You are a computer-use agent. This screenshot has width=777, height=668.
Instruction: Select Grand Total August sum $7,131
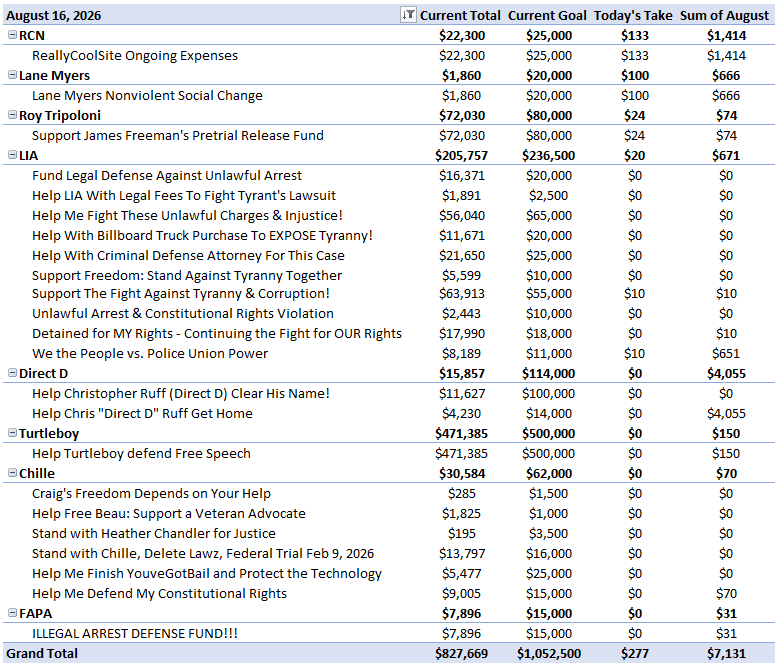tap(726, 654)
